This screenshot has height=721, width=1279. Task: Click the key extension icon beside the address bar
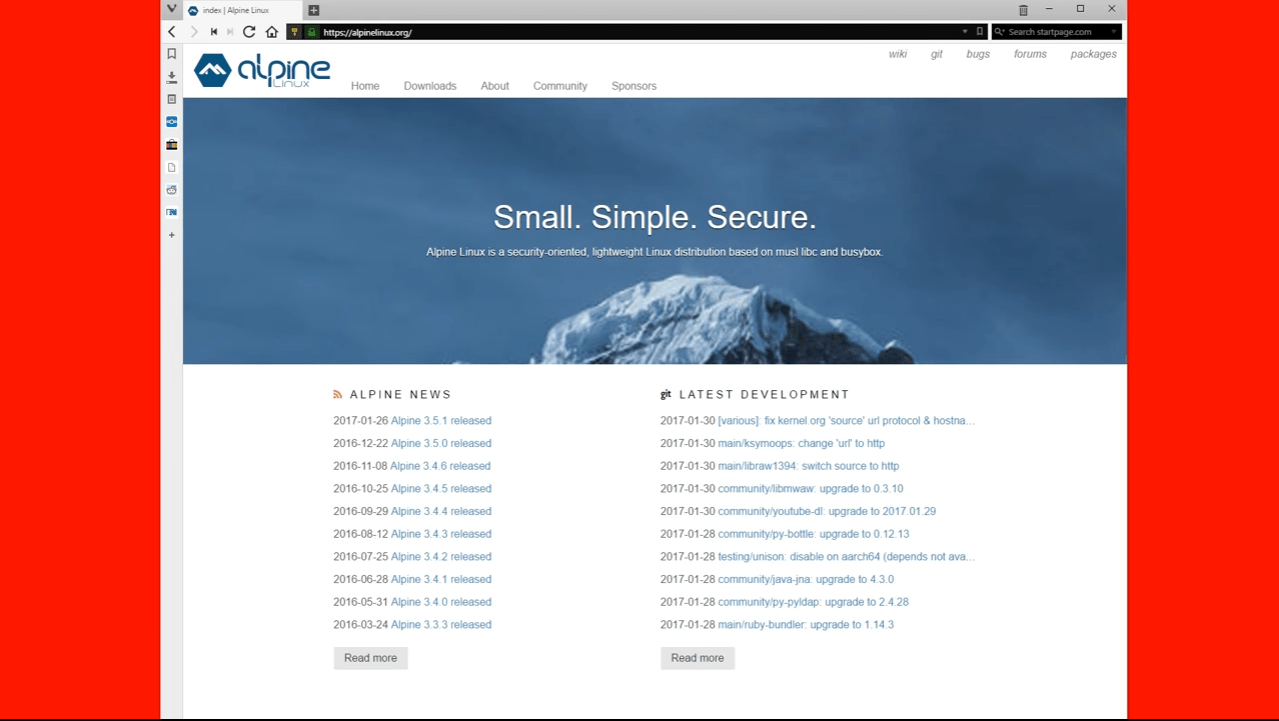294,31
